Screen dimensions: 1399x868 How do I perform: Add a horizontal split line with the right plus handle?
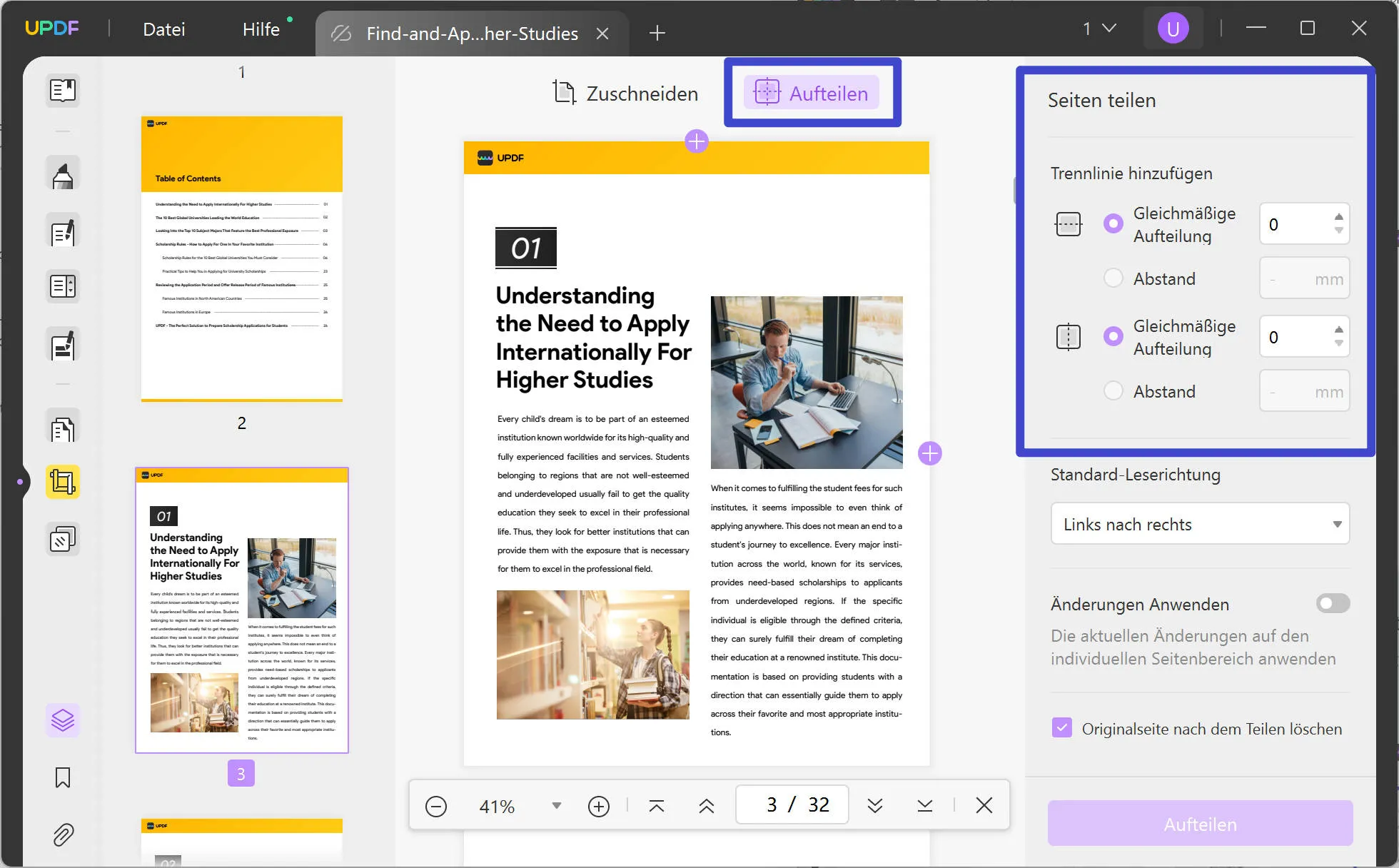point(930,453)
